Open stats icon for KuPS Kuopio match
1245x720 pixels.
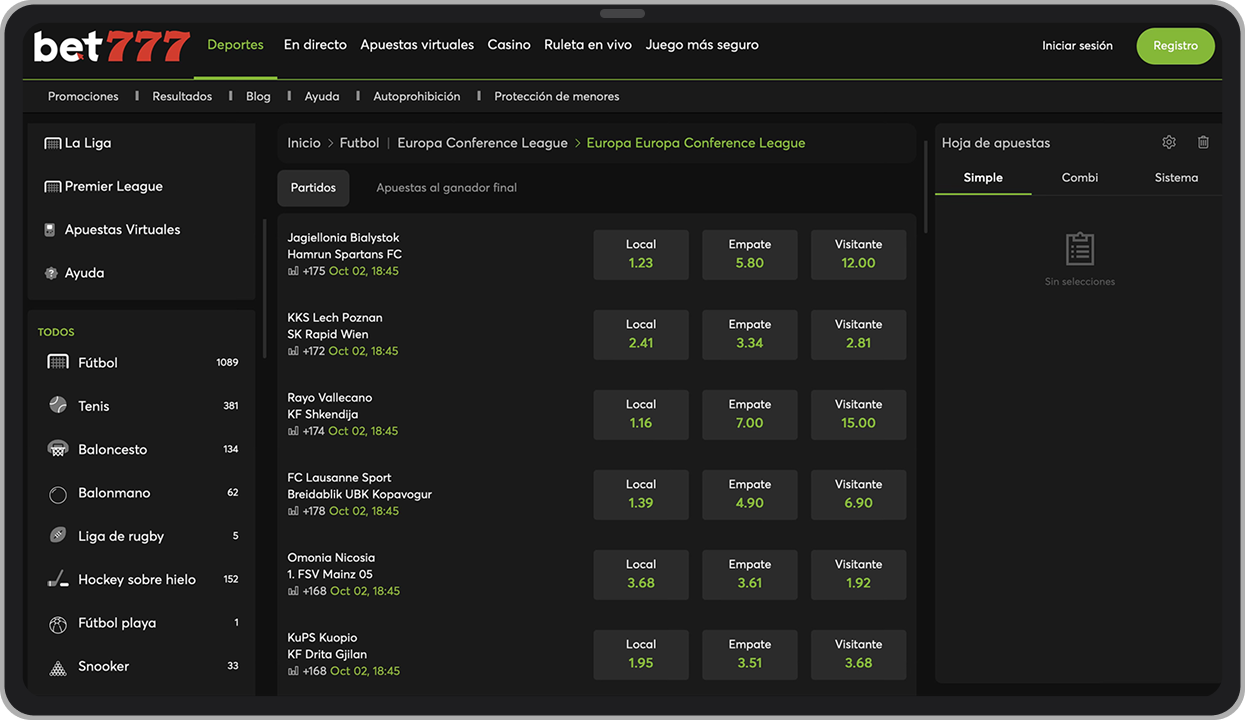(293, 671)
